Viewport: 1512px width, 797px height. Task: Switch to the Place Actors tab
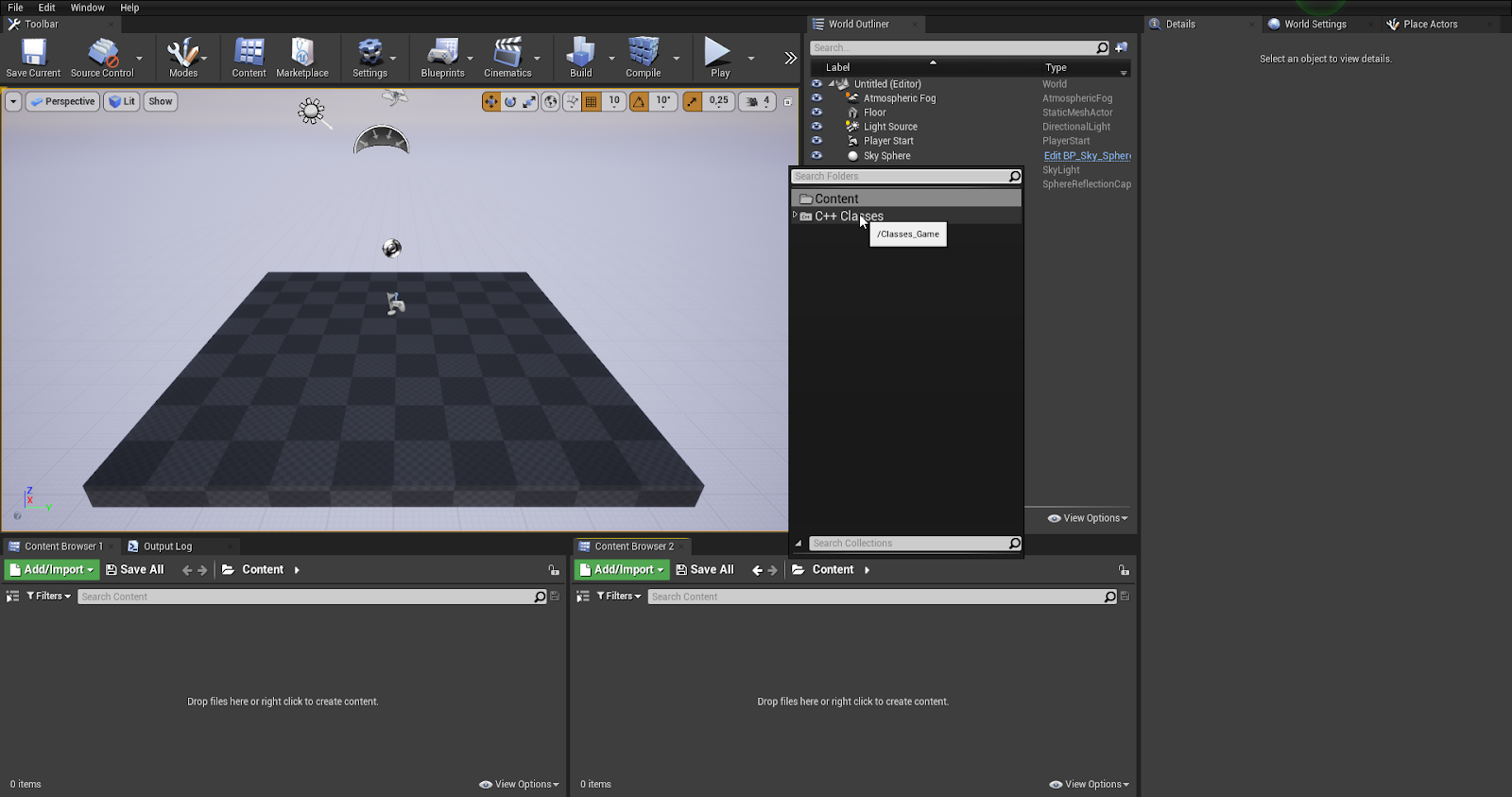(1430, 25)
